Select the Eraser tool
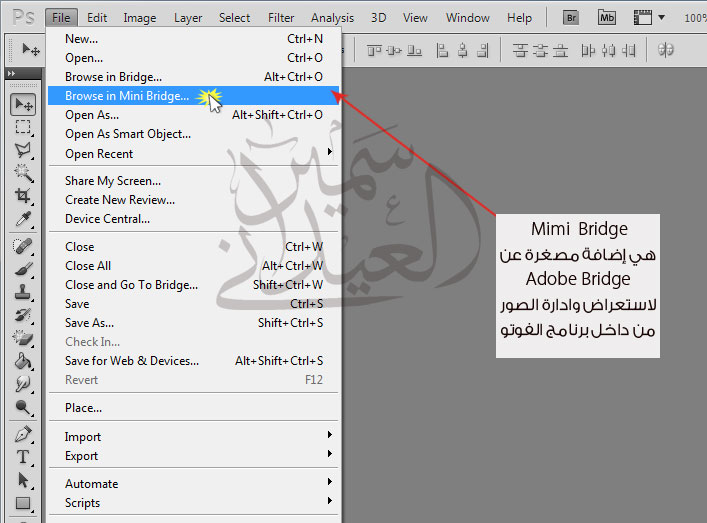 [x=23, y=338]
